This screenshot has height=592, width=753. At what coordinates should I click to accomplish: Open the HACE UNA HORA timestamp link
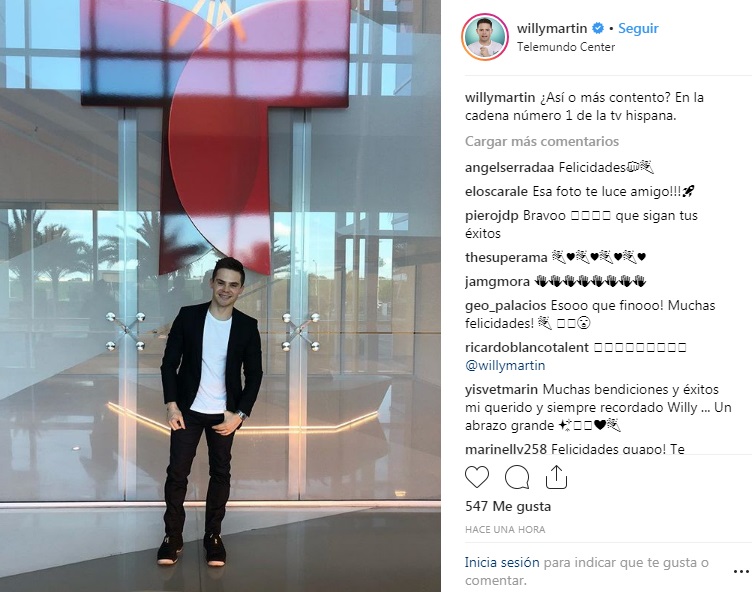(x=505, y=530)
